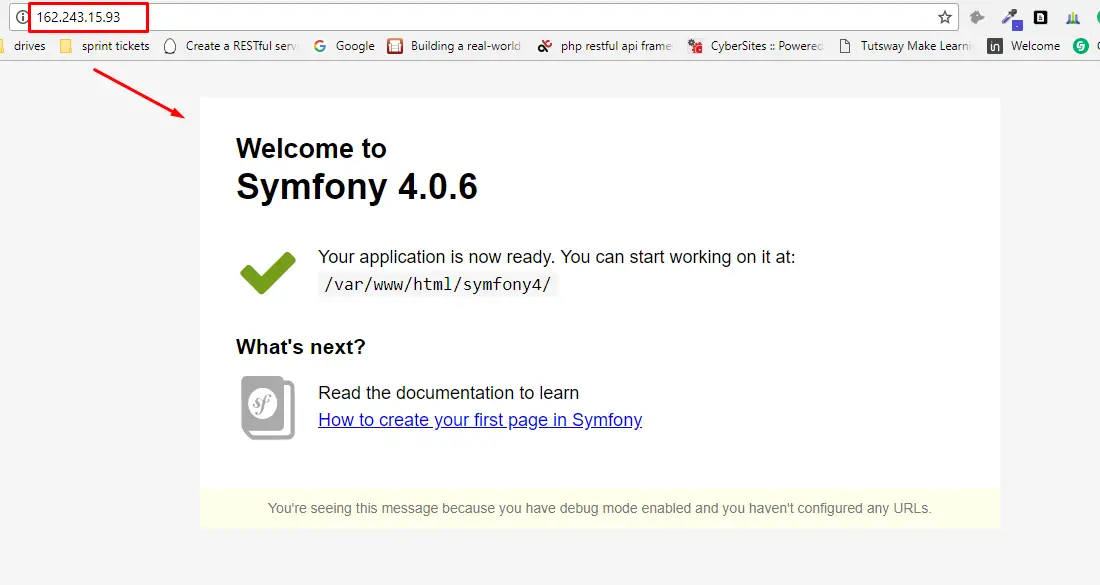
Task: Open CyberSites :: Powered bookmark
Action: pyautogui.click(x=756, y=46)
